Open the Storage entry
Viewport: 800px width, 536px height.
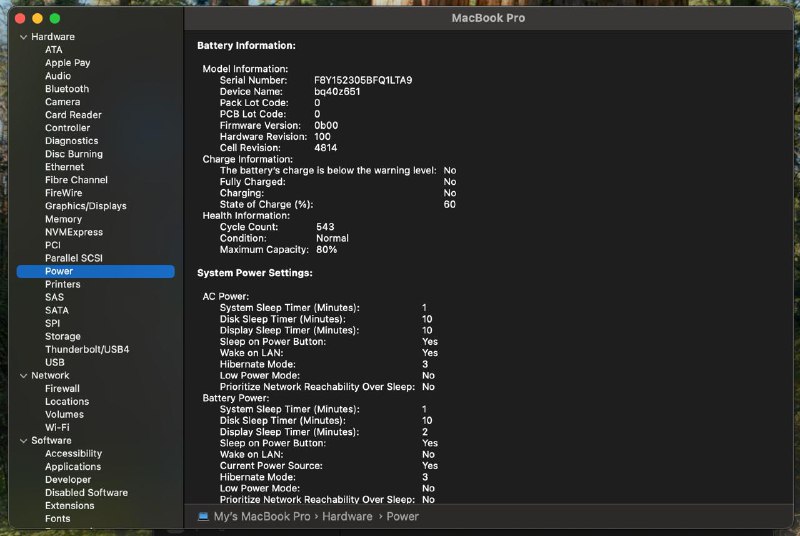[x=63, y=337]
